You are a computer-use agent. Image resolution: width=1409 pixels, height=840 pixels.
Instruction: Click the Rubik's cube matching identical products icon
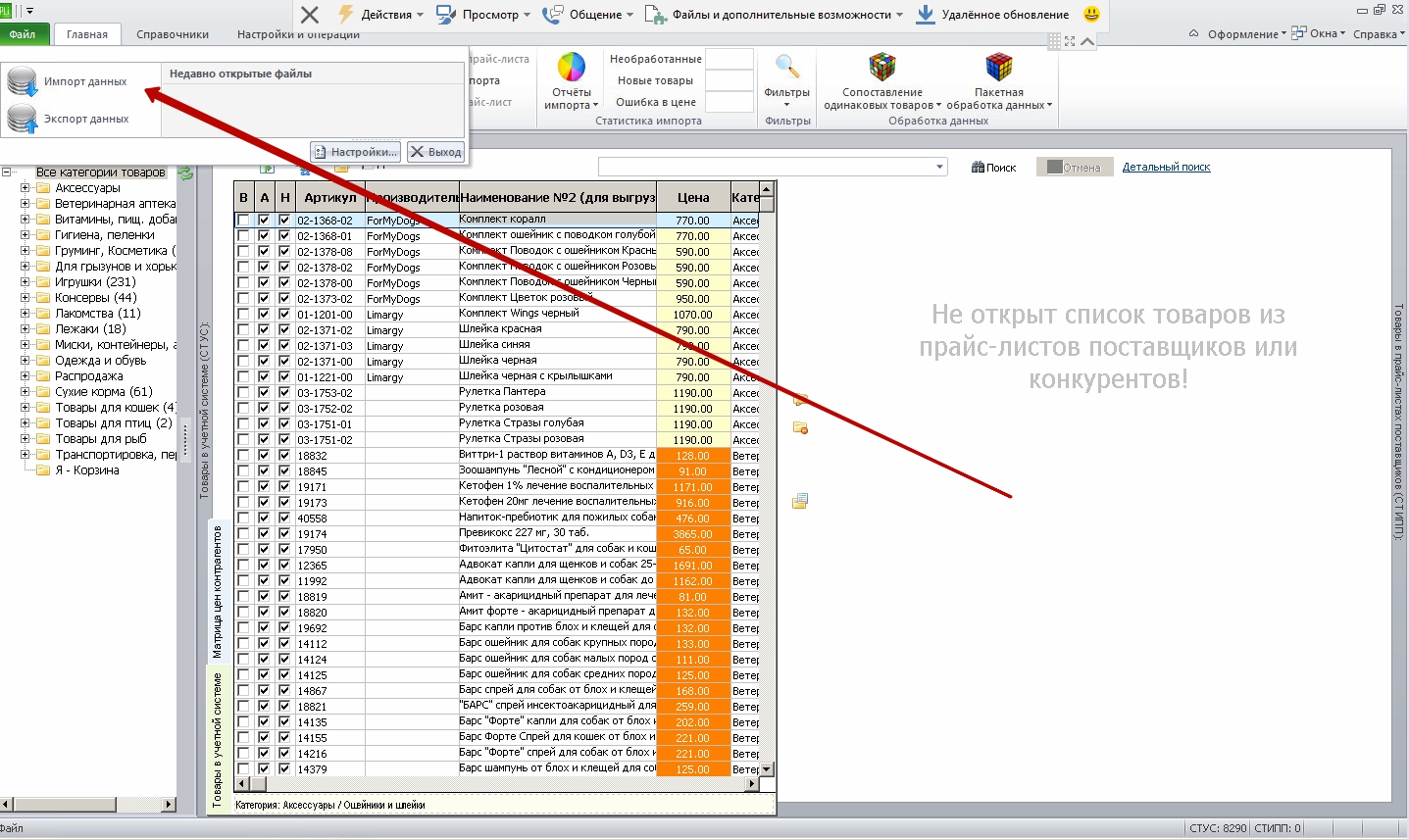click(882, 67)
